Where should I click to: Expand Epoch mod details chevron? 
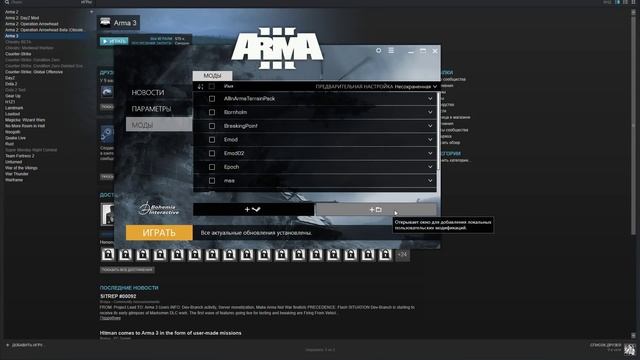pos(430,167)
